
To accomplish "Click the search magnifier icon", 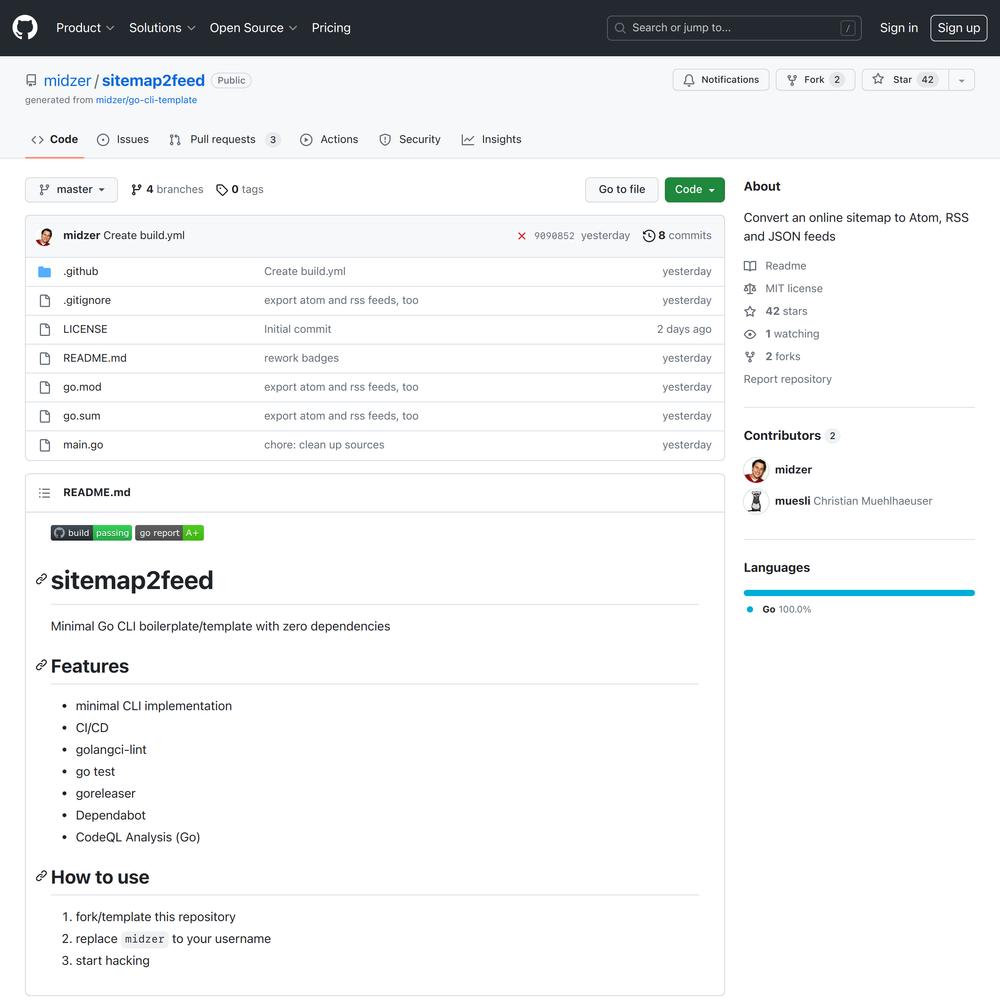I will (x=620, y=28).
